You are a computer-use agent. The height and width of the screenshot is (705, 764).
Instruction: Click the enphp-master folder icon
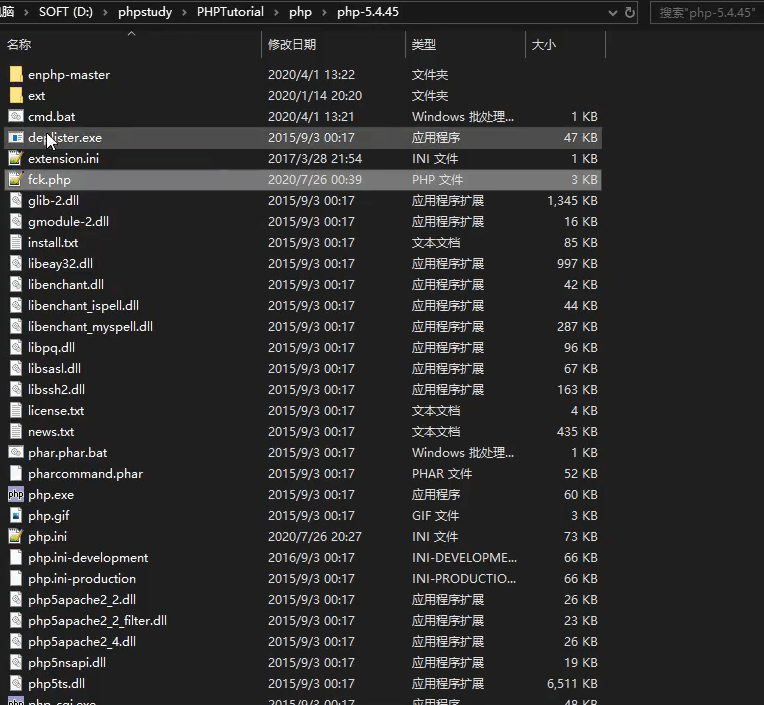16,75
